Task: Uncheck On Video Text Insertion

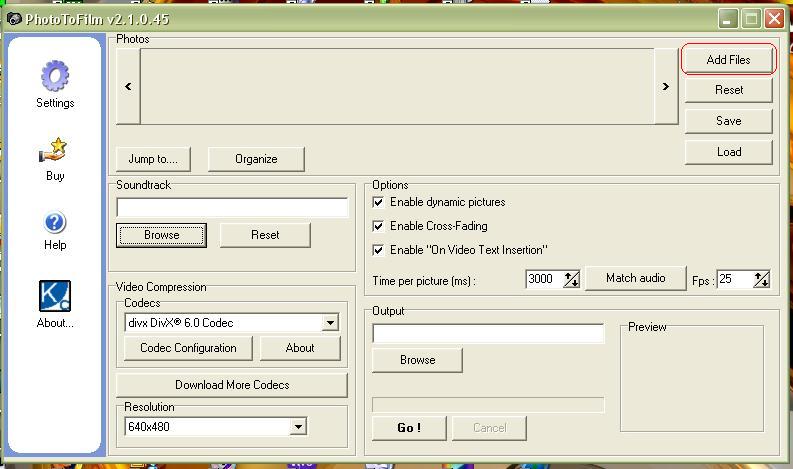Action: [x=378, y=250]
